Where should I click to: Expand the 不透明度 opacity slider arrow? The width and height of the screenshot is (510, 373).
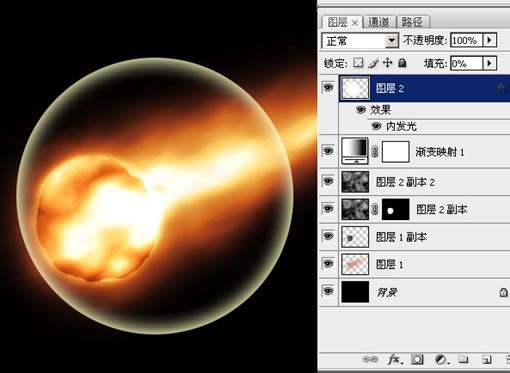489,40
